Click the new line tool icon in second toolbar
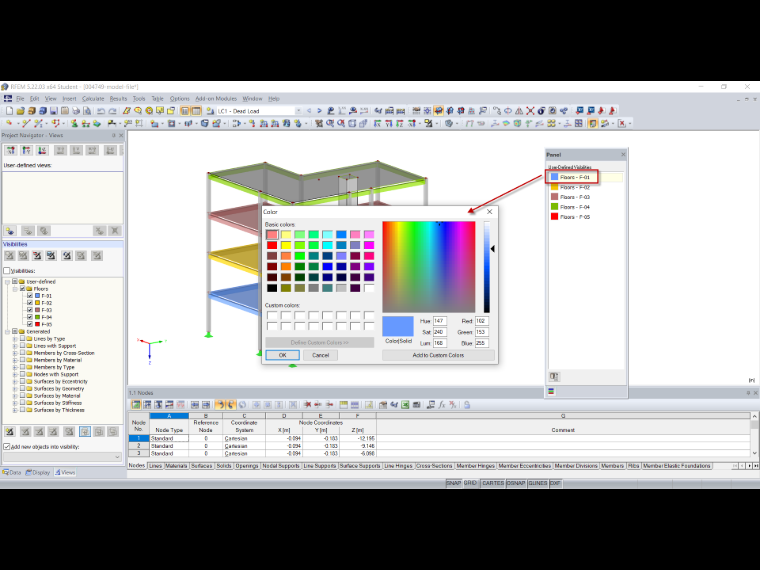 pos(26,124)
